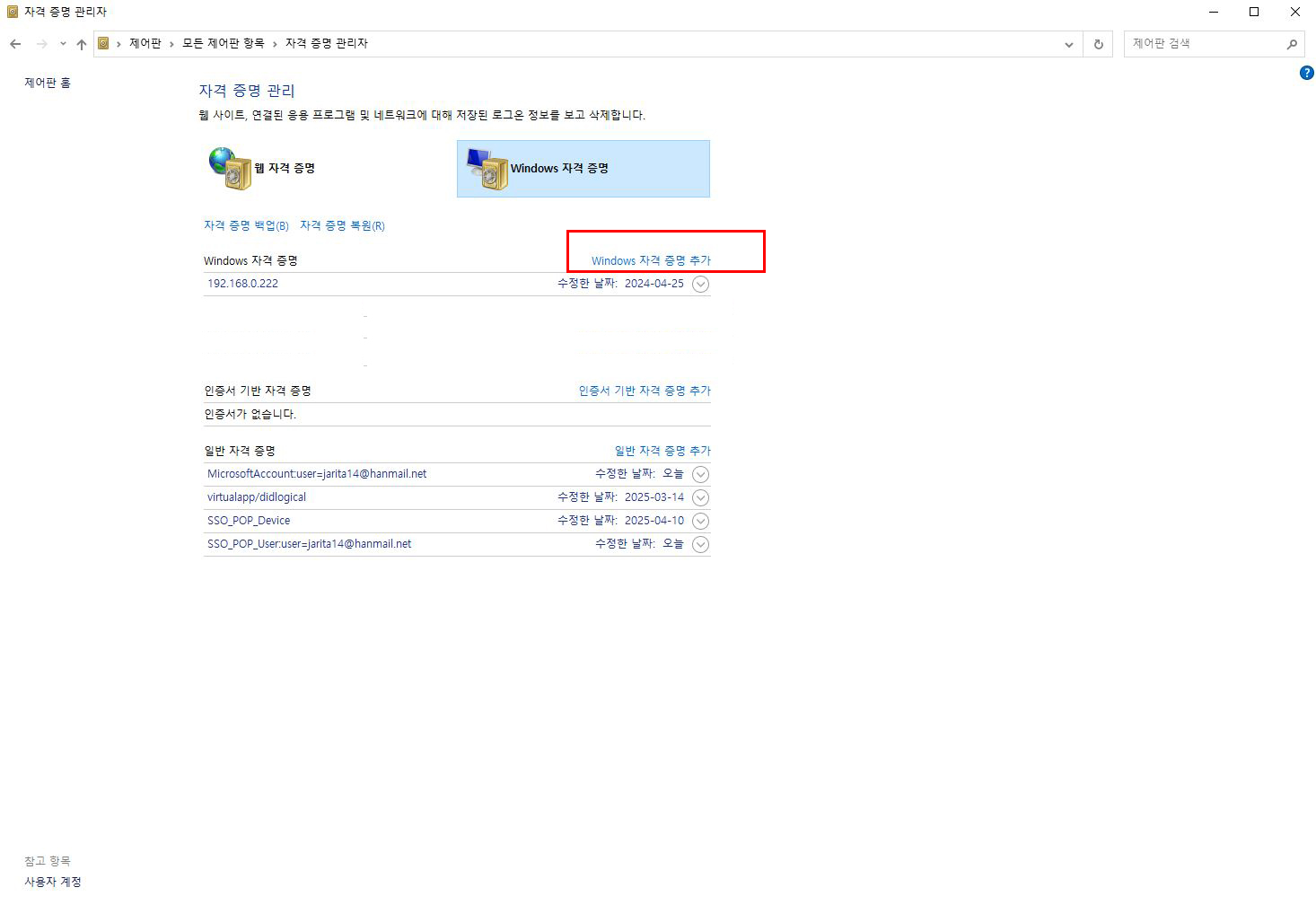Click the 모든 제어판 항목 breadcrumb
1316x905 pixels.
coord(224,43)
